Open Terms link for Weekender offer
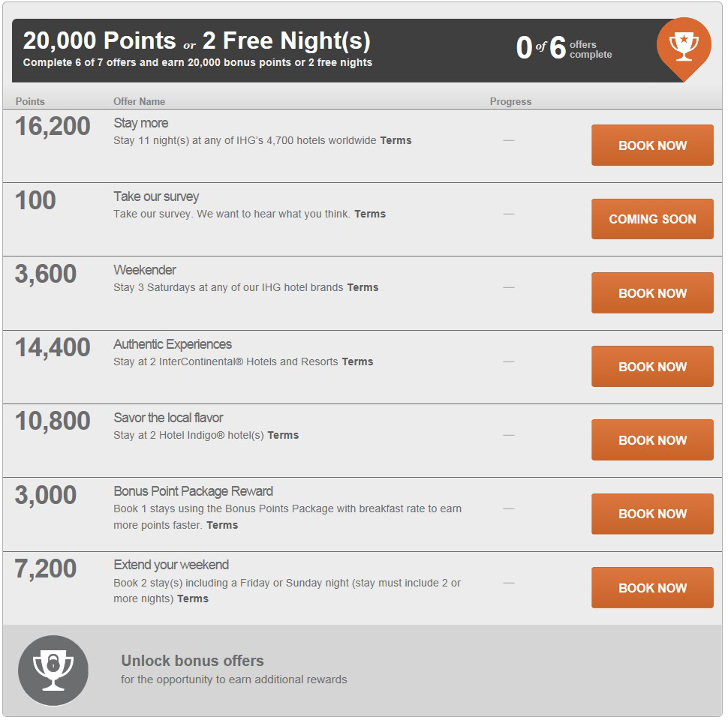This screenshot has height=723, width=728. (363, 287)
